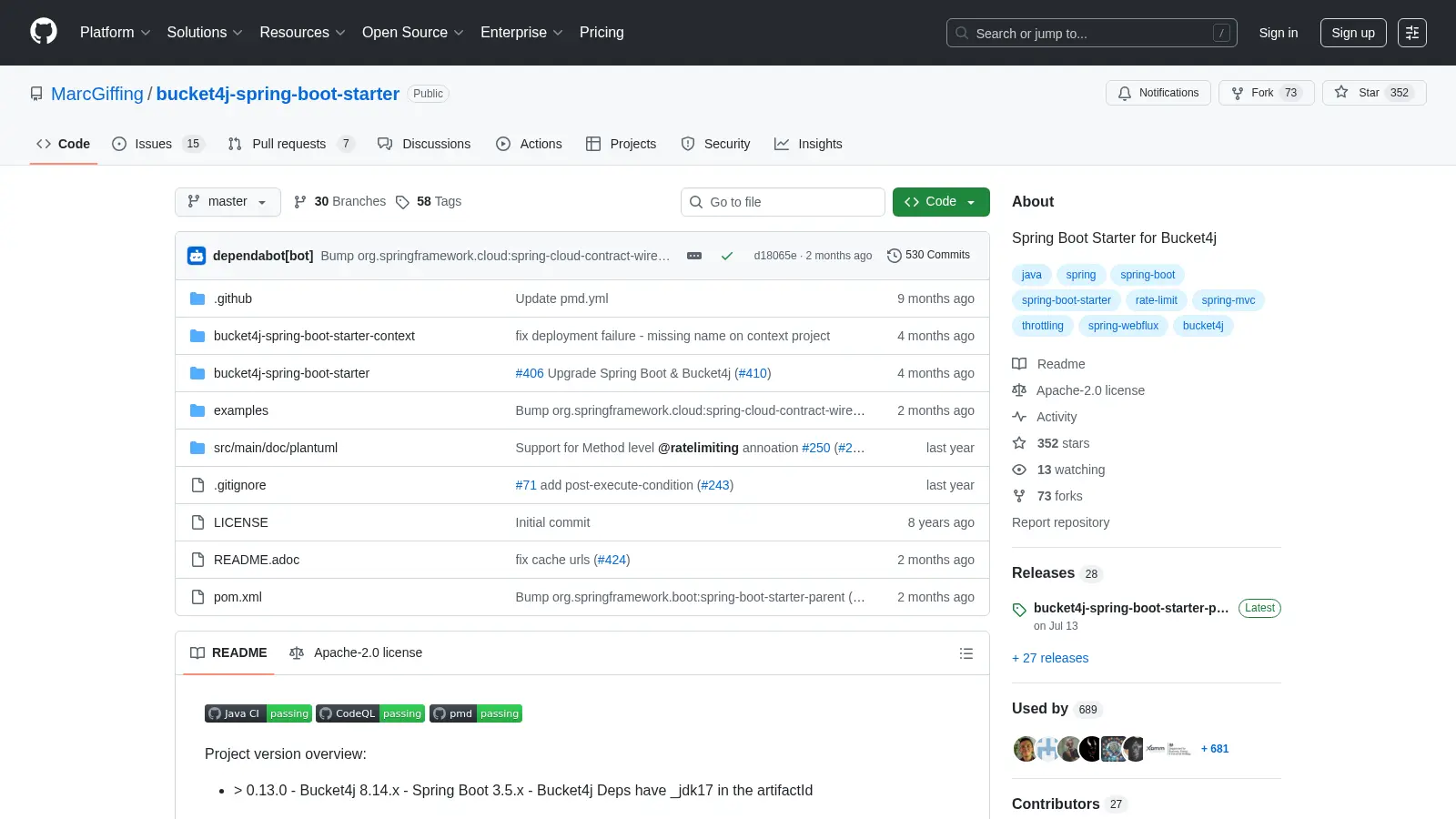Open the green Code dropdown button
Image resolution: width=1456 pixels, height=819 pixels.
tap(941, 202)
